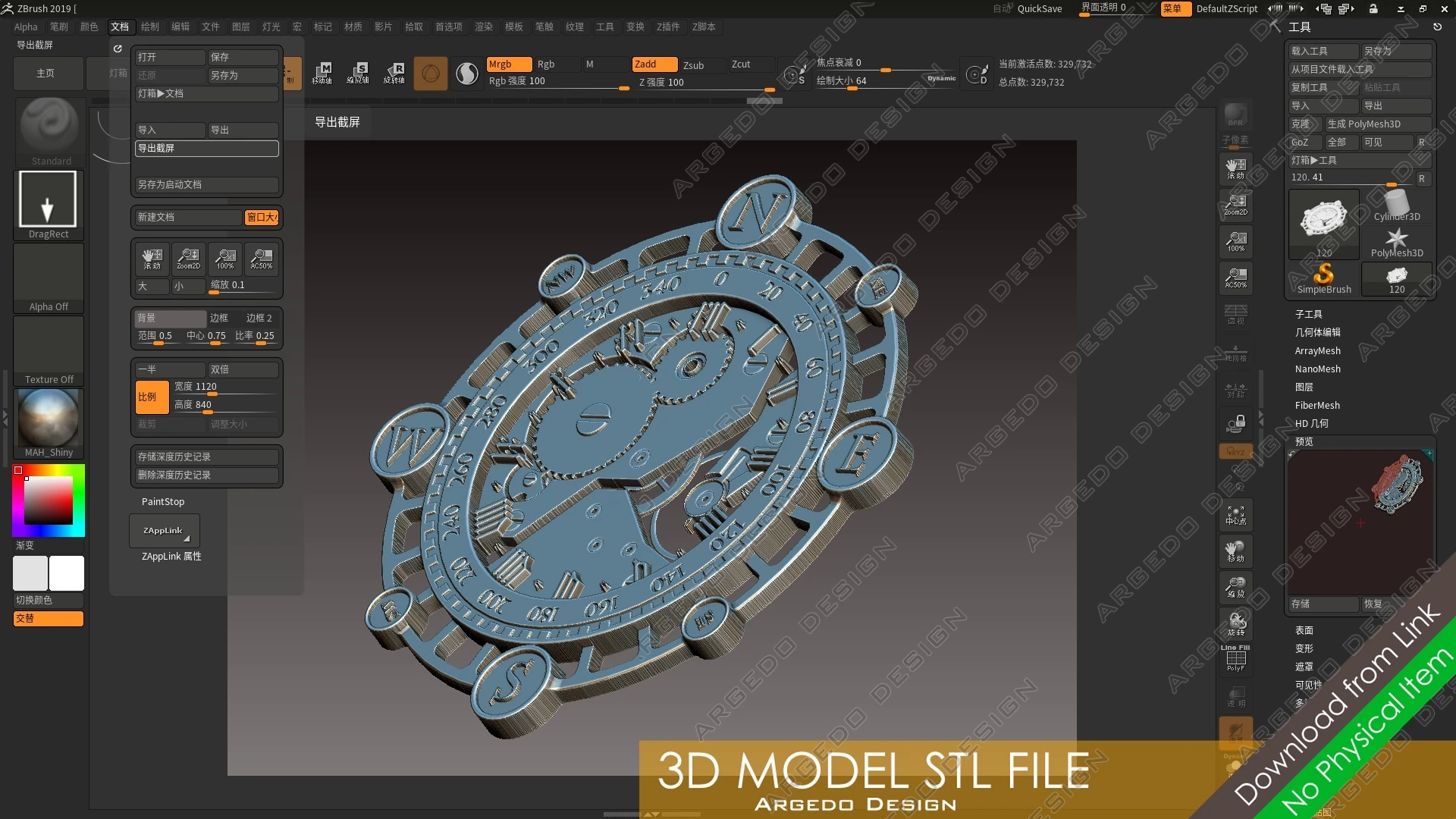Pick the PolyMesh3D tool icon

(1397, 242)
